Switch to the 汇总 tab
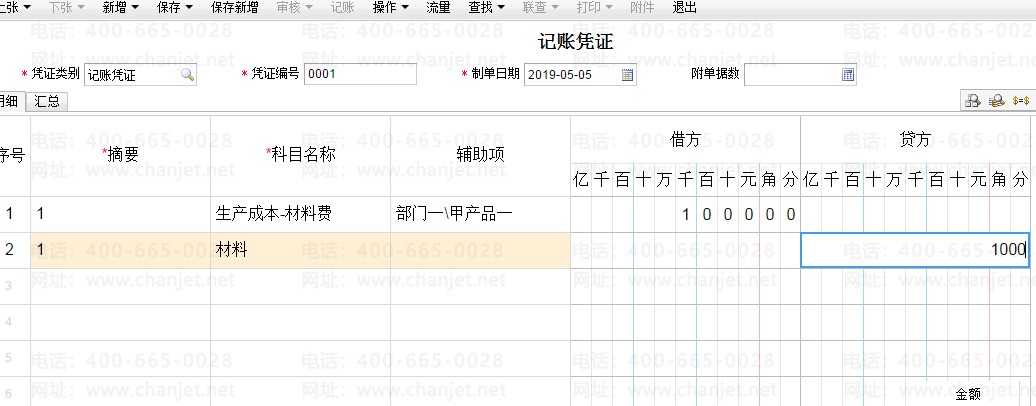Image resolution: width=1036 pixels, height=406 pixels. (46, 101)
